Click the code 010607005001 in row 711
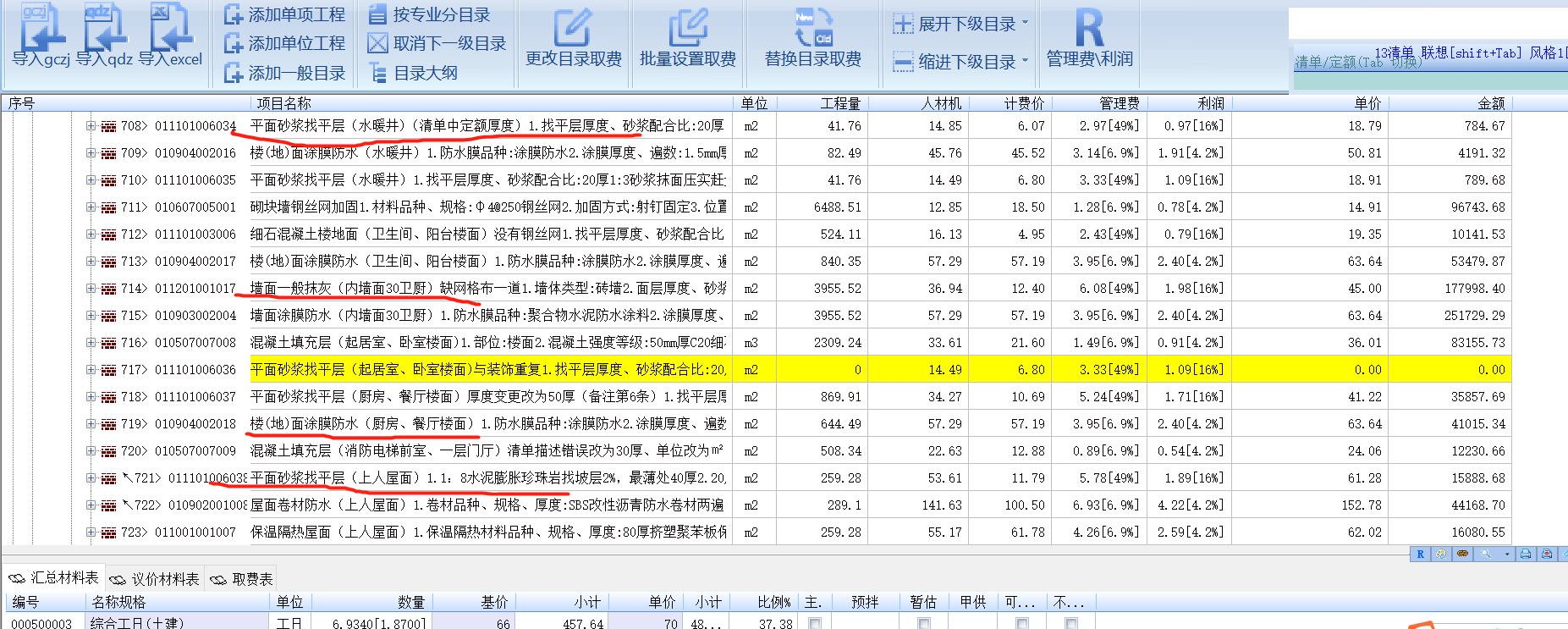Viewport: 1568px width, 629px height. click(195, 207)
